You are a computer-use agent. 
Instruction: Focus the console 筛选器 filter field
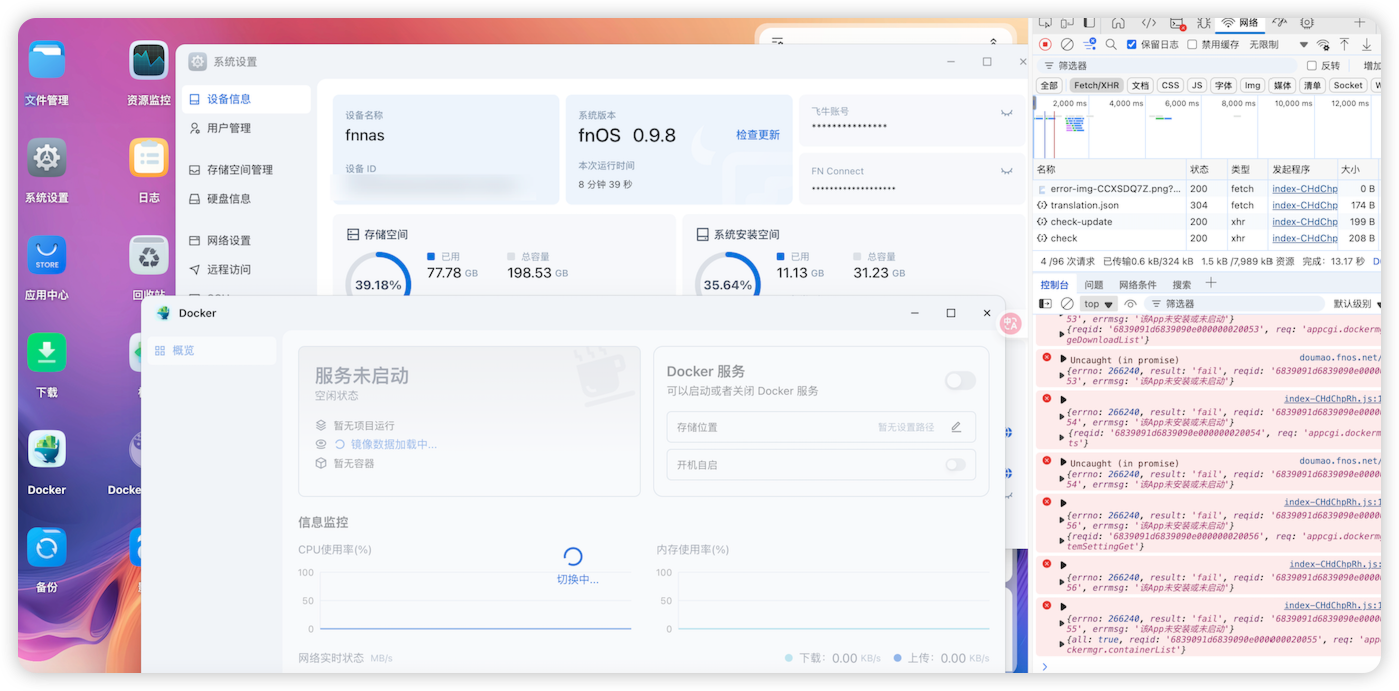click(1235, 304)
